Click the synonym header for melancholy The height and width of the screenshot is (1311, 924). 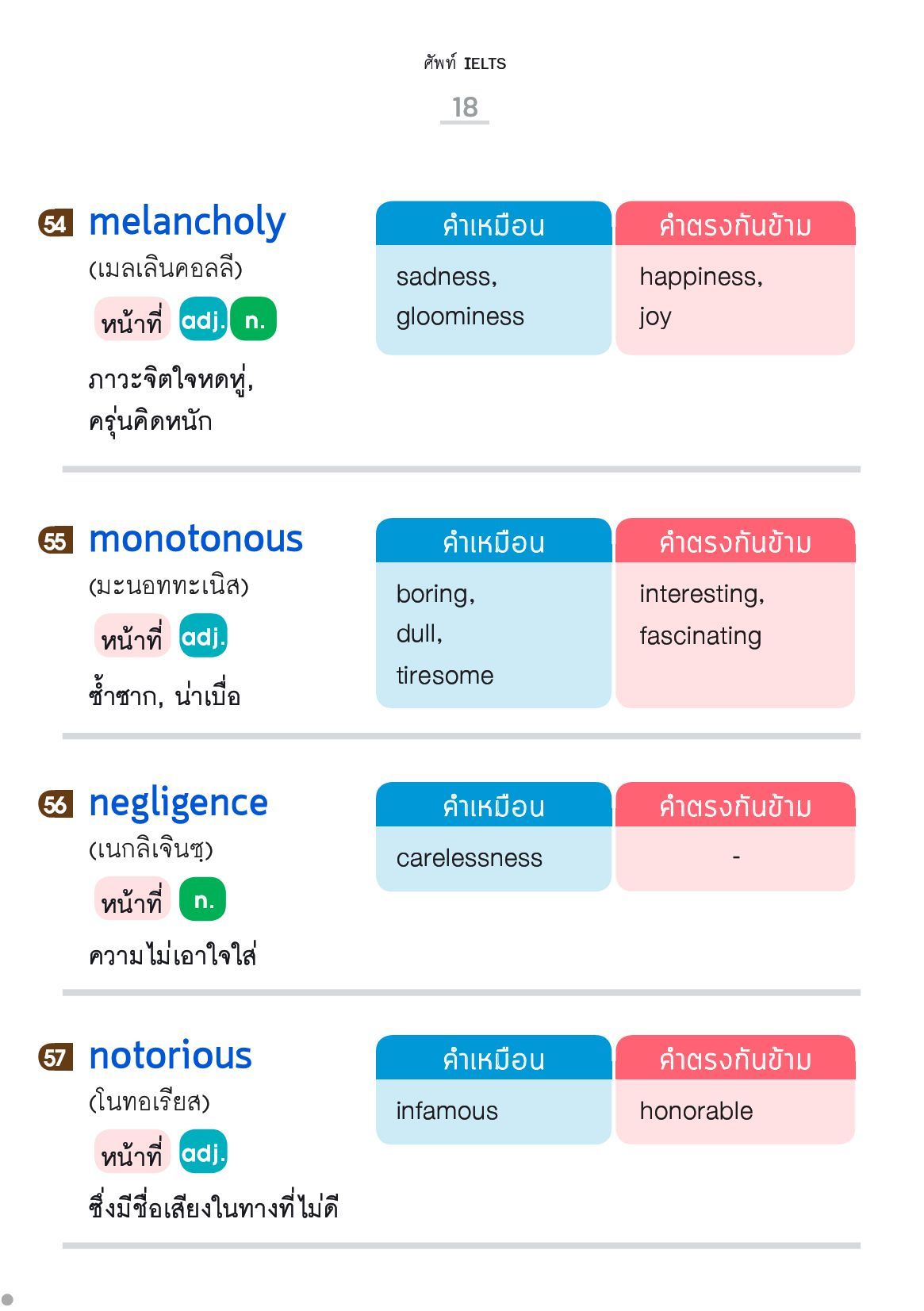[x=493, y=224]
